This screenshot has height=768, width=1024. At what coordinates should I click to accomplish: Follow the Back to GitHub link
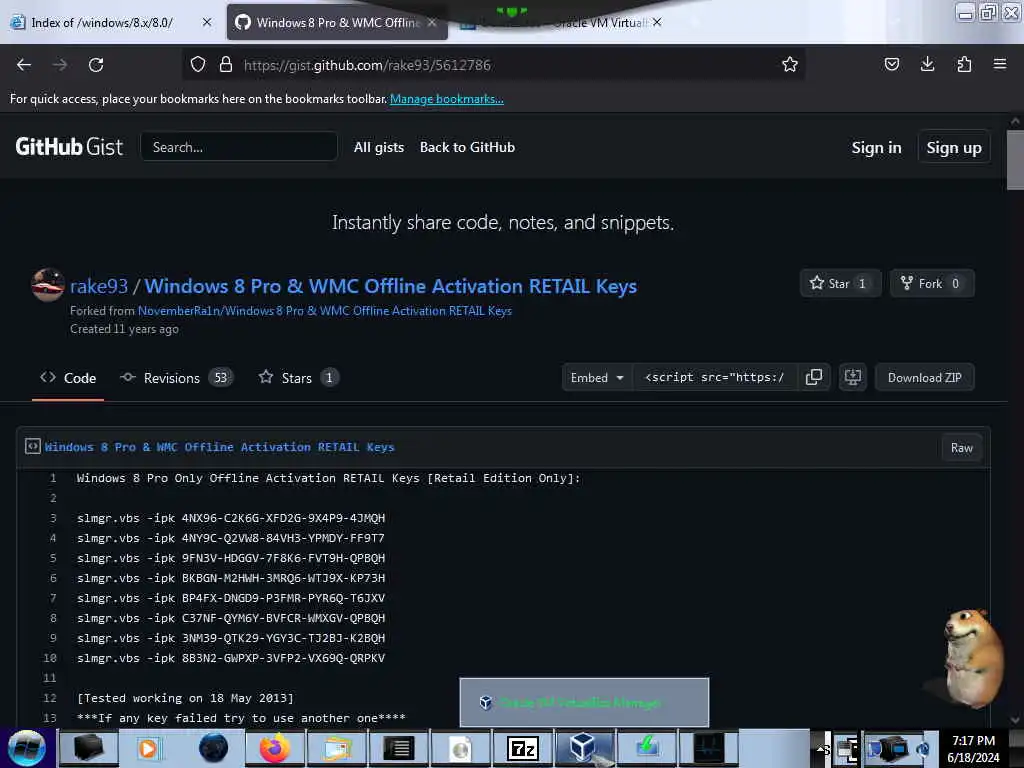tap(467, 148)
